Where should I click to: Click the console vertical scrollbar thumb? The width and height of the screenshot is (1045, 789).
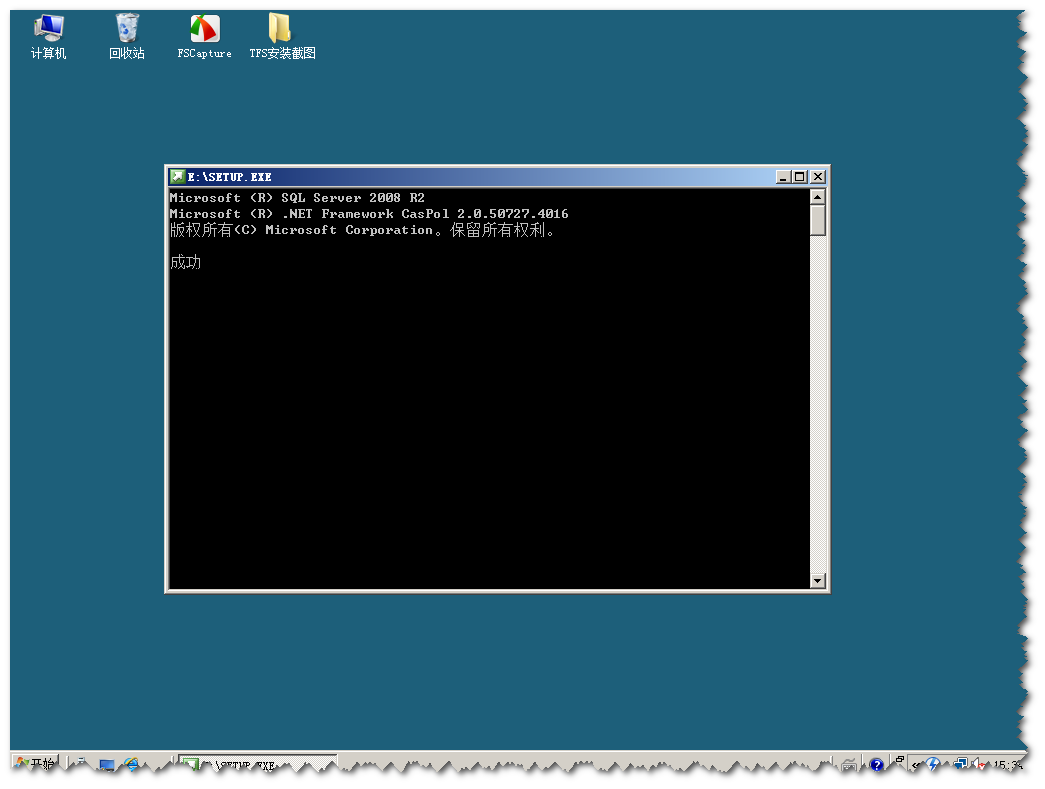[818, 220]
